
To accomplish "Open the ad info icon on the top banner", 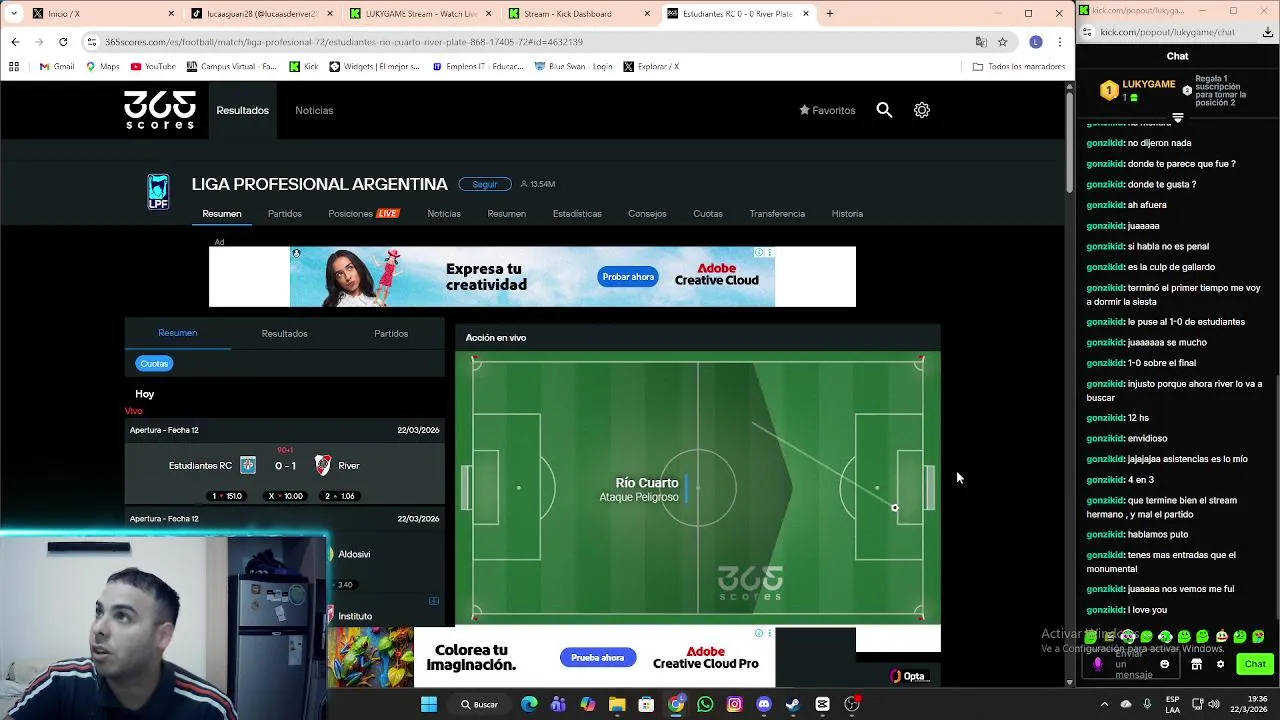I will point(759,253).
